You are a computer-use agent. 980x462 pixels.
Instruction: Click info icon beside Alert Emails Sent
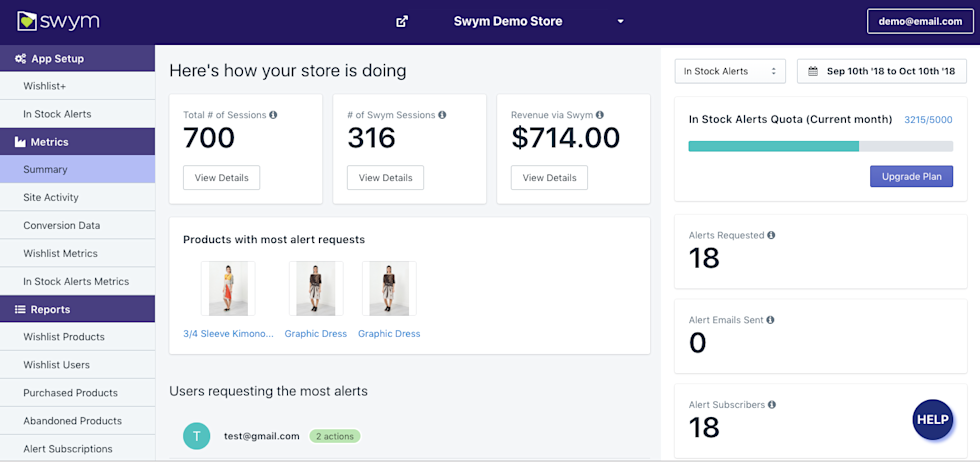[x=770, y=320]
